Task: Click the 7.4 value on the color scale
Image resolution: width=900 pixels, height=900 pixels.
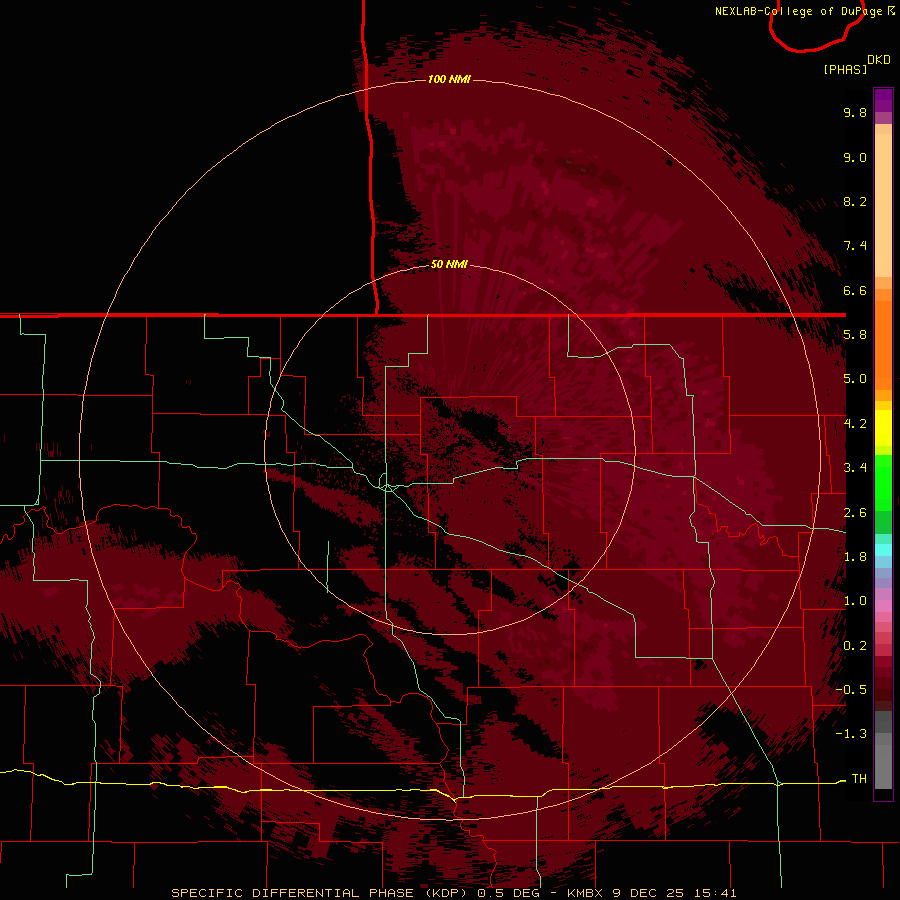Action: coord(855,246)
